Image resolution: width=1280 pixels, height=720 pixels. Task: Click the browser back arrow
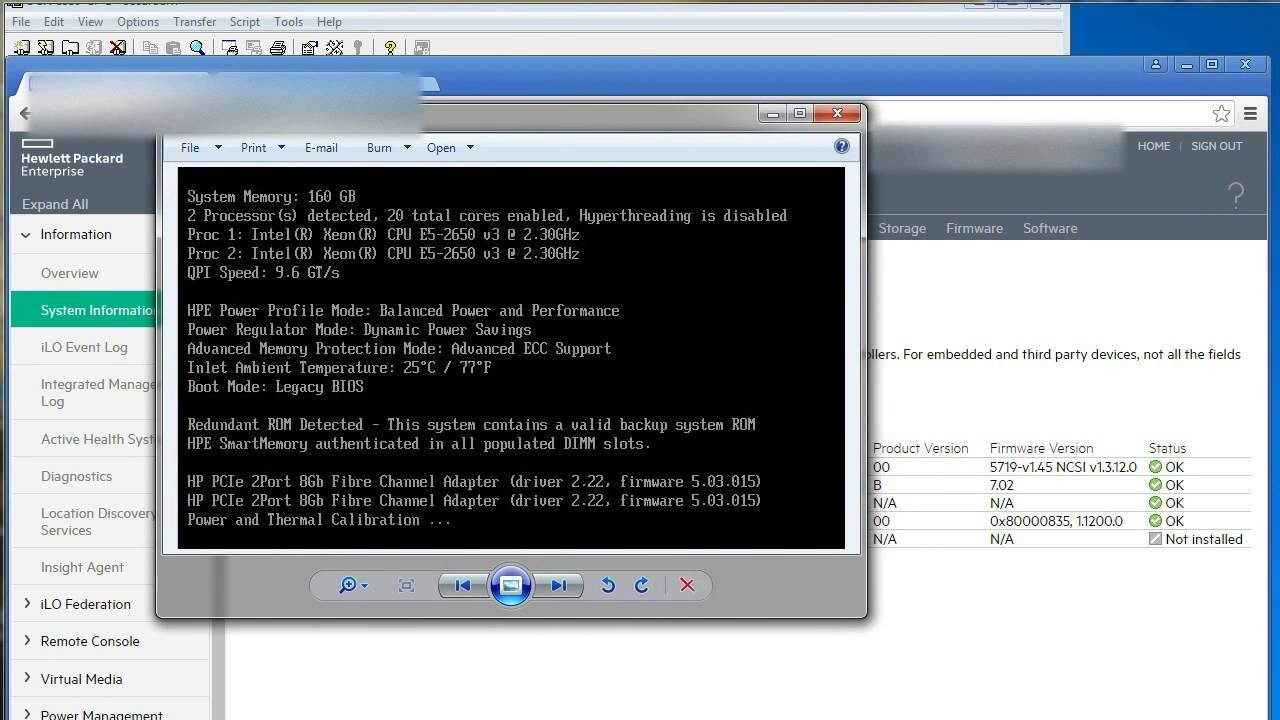click(x=24, y=114)
